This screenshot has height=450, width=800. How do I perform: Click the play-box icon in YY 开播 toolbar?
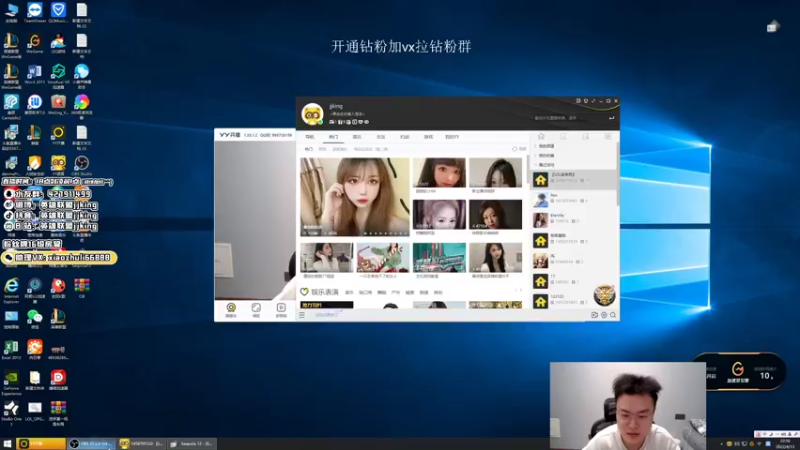(x=281, y=309)
